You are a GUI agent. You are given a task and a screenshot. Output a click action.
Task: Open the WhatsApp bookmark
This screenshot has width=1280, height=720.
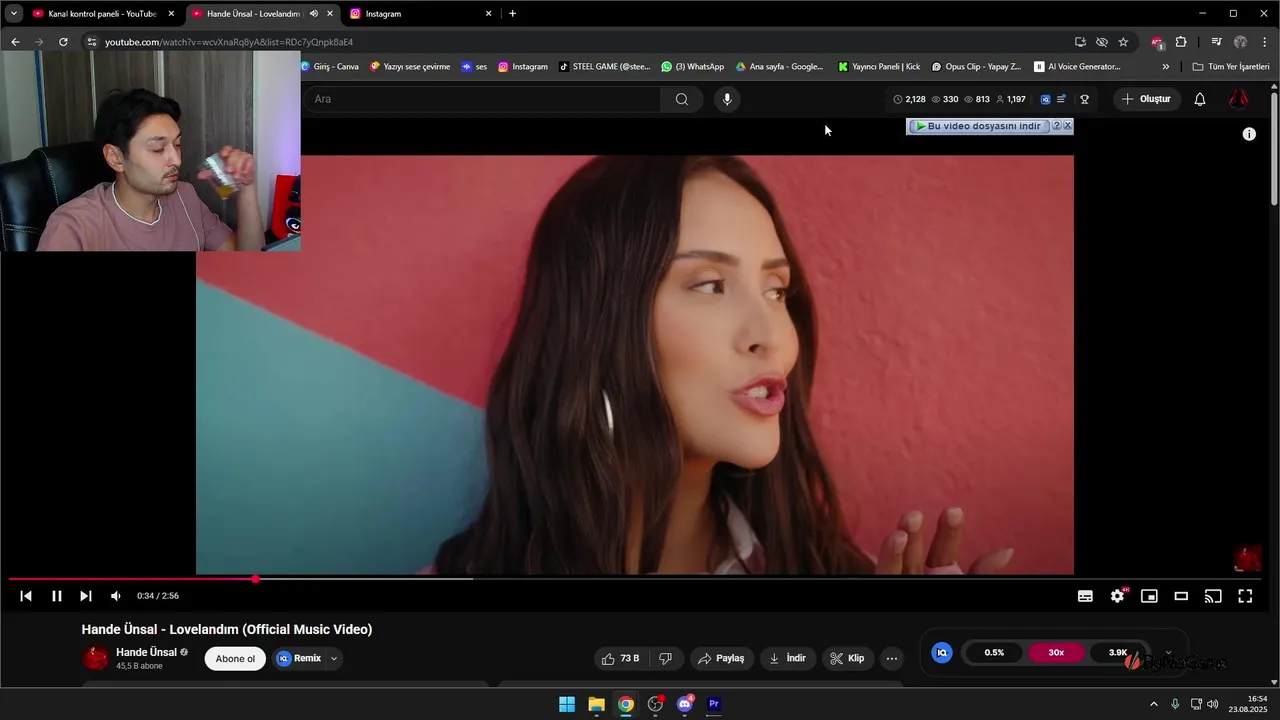pos(693,67)
